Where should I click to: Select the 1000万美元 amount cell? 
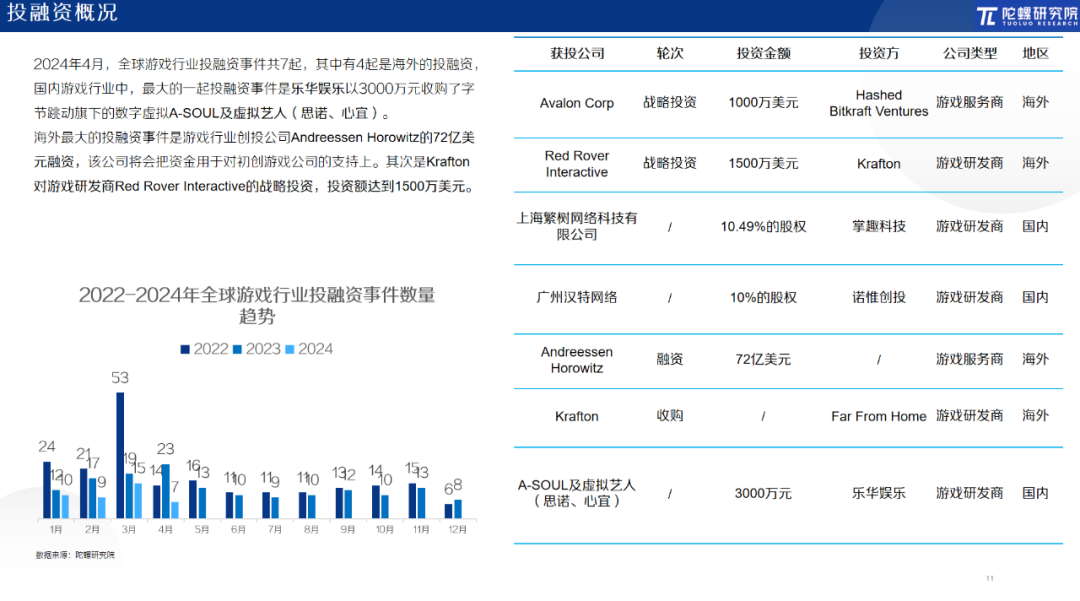(763, 103)
